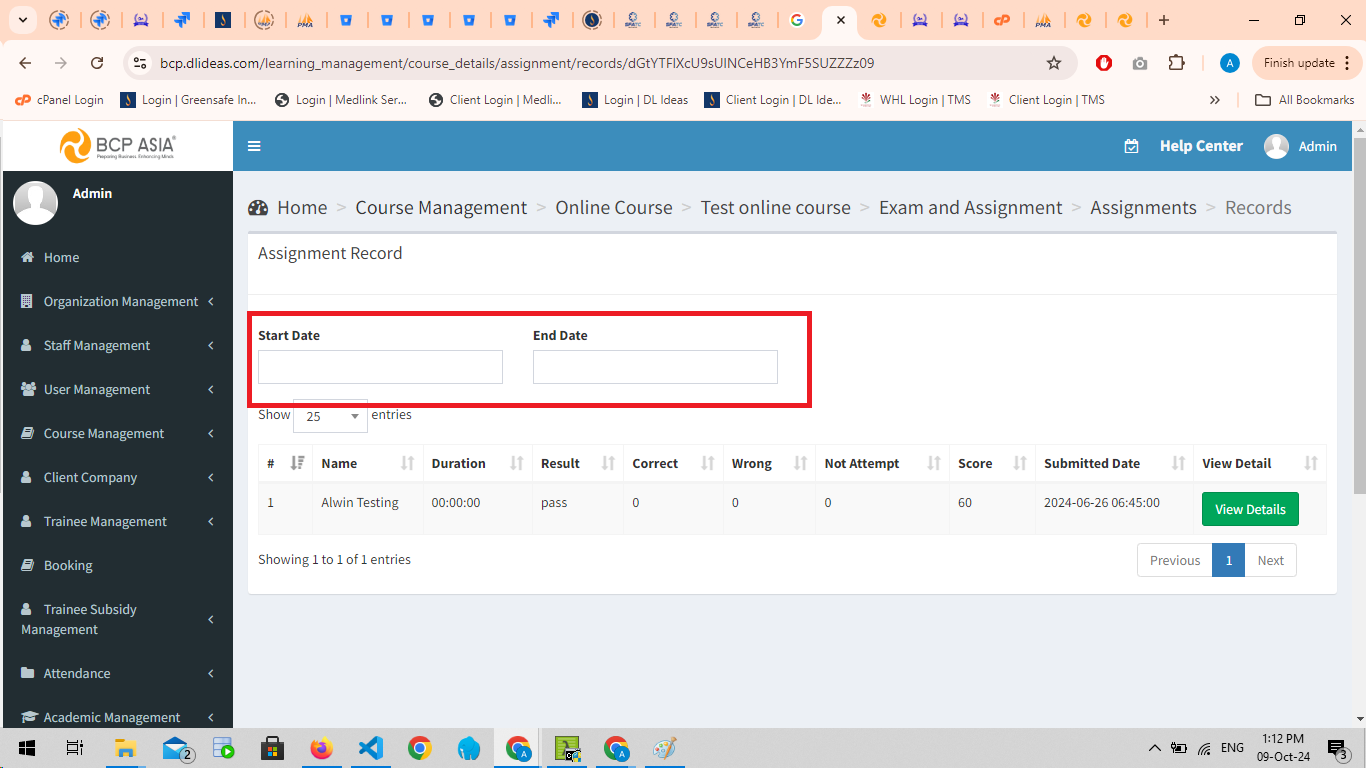Expand the Organization Management sidebar menu
This screenshot has height=768, width=1366.
[117, 301]
